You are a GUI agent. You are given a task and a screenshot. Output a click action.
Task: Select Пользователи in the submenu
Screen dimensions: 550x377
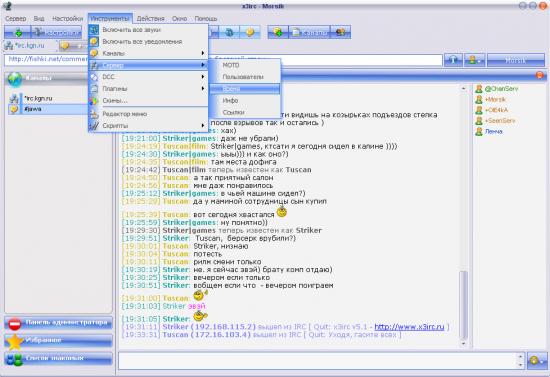pos(245,77)
